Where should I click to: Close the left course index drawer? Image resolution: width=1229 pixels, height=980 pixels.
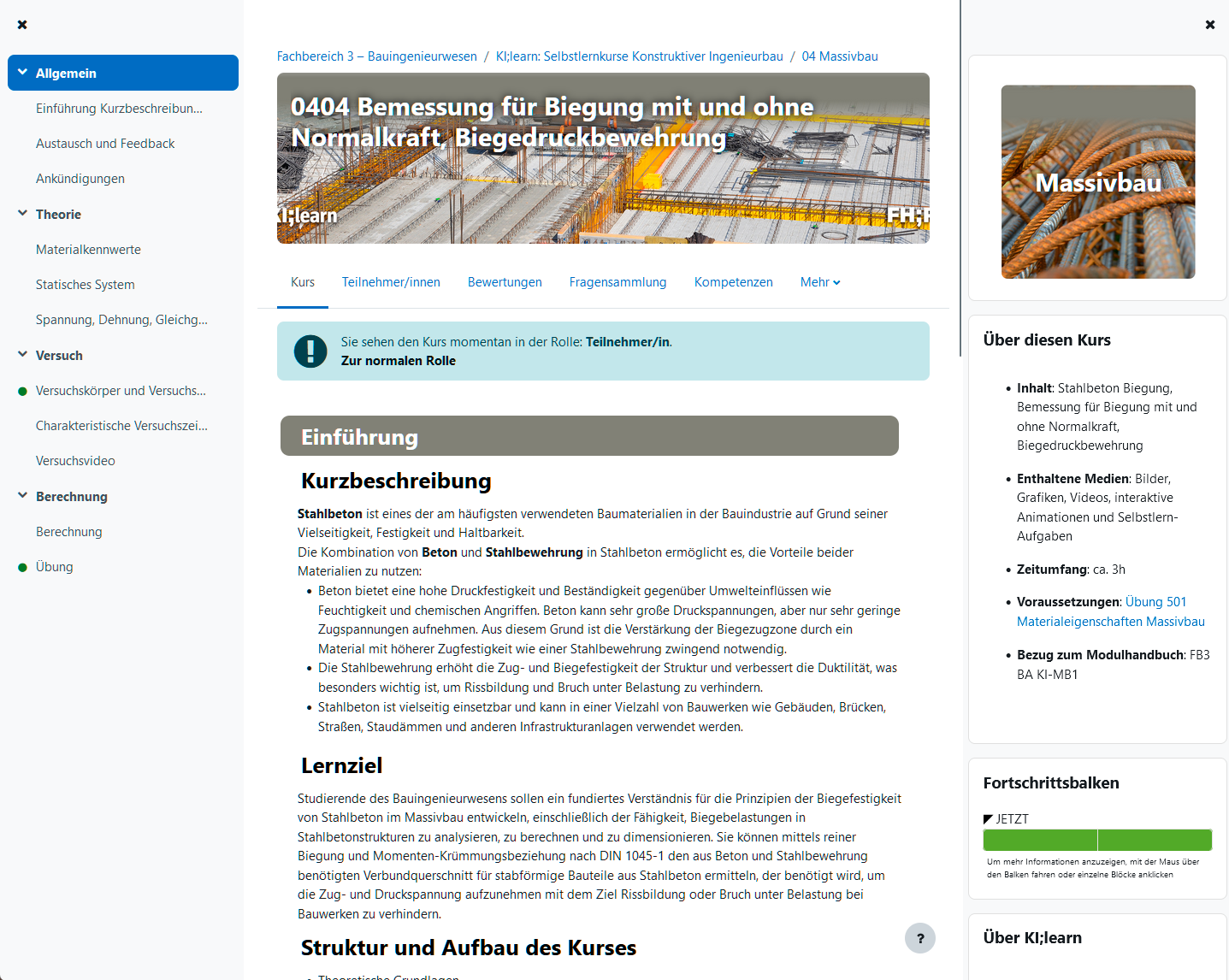pyautogui.click(x=22, y=25)
